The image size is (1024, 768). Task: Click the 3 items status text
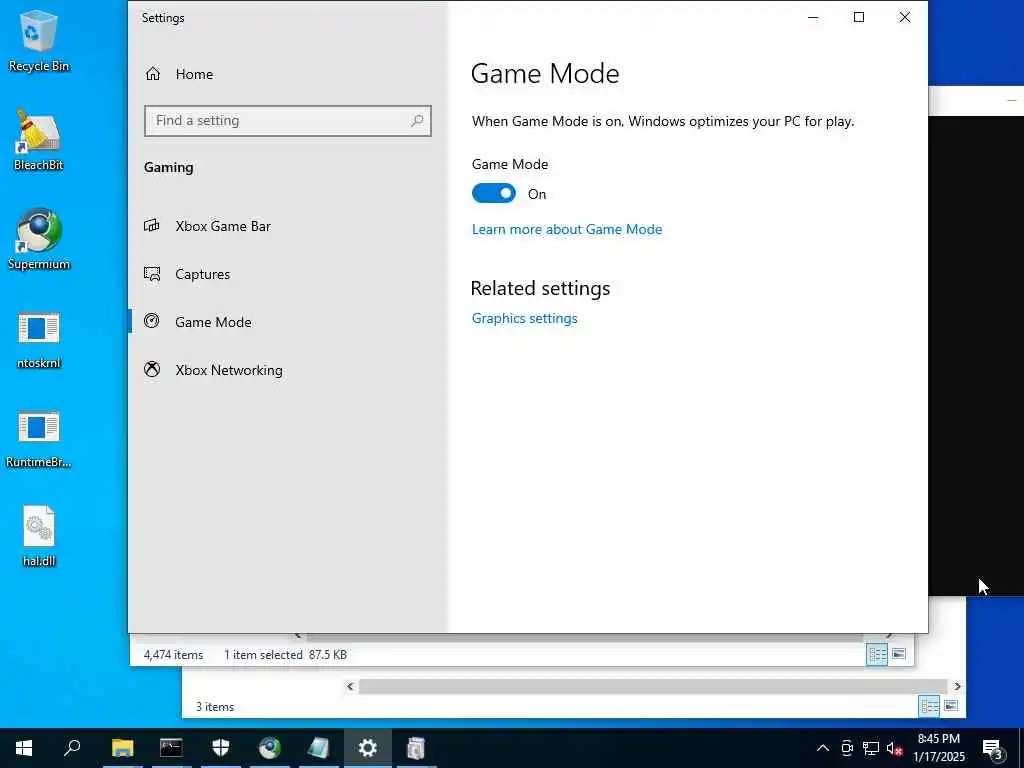coord(215,707)
